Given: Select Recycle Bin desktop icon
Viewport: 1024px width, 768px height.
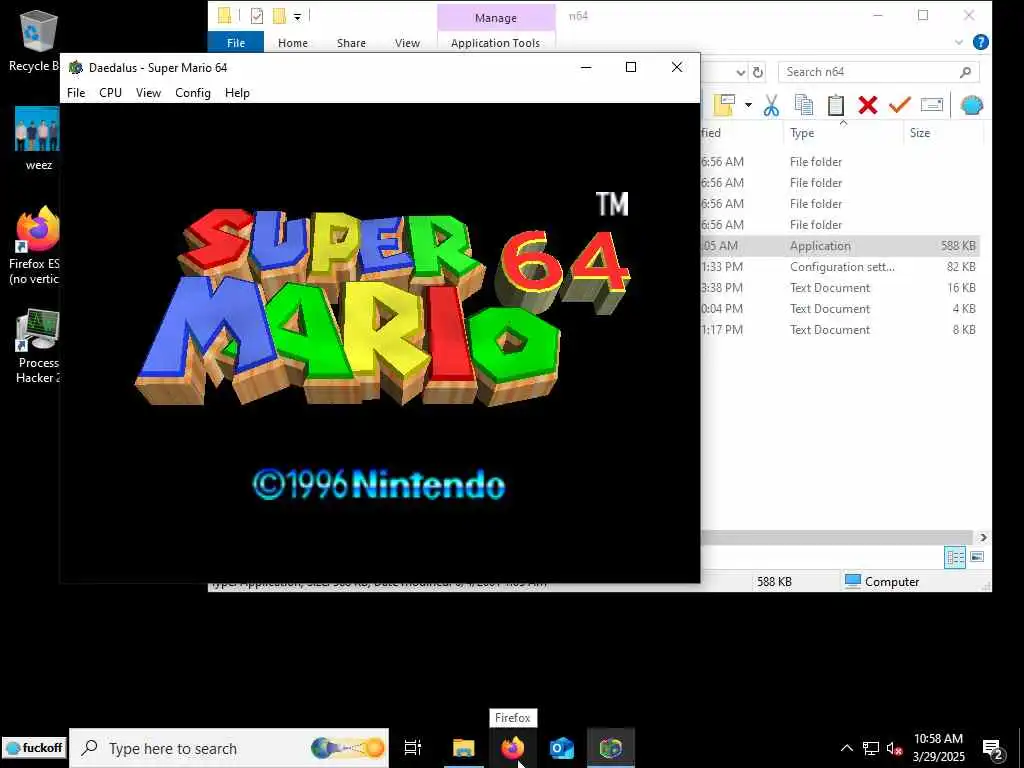Looking at the screenshot, I should (x=34, y=42).
